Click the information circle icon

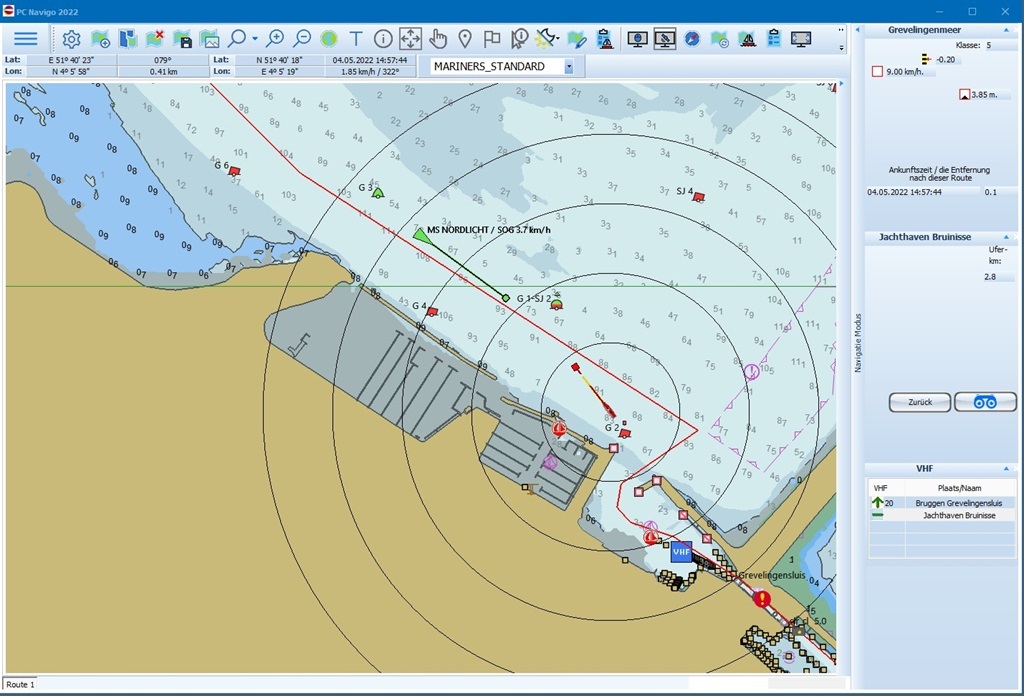tap(383, 39)
